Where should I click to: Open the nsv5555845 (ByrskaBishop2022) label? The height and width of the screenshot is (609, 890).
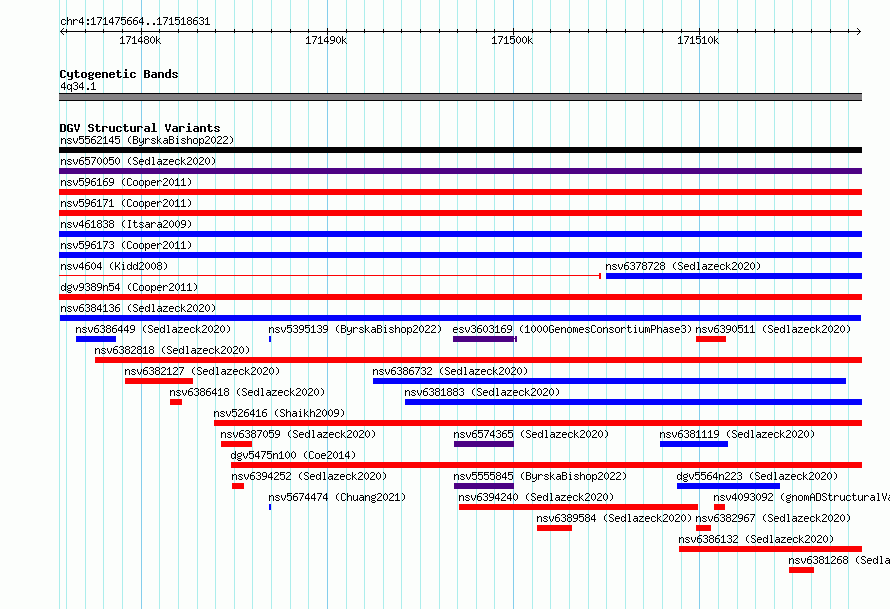[540, 476]
